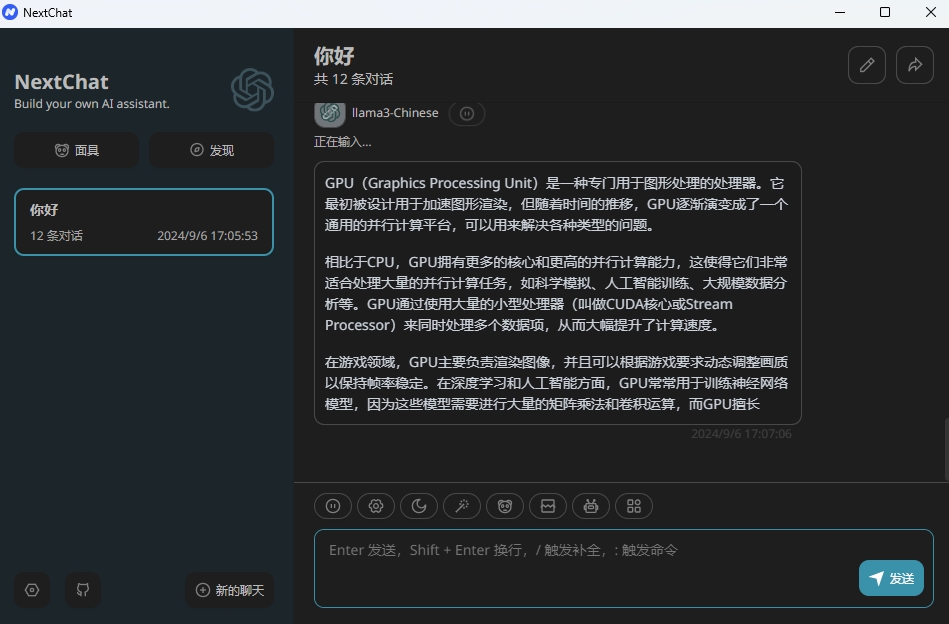The width and height of the screenshot is (949, 624).
Task: Select the 你好 conversation in sidebar
Action: click(x=143, y=222)
